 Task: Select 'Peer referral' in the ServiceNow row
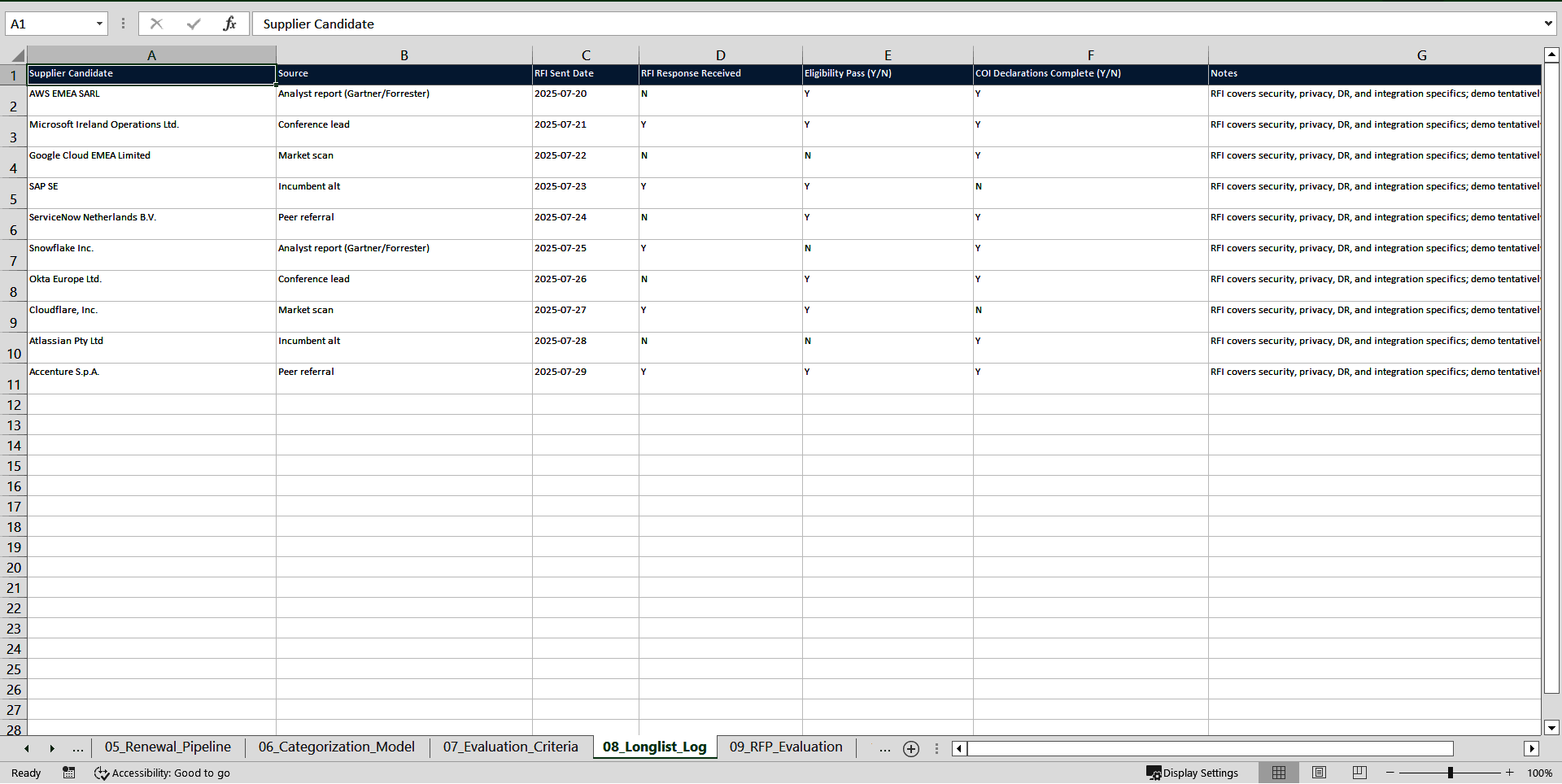[x=404, y=224]
